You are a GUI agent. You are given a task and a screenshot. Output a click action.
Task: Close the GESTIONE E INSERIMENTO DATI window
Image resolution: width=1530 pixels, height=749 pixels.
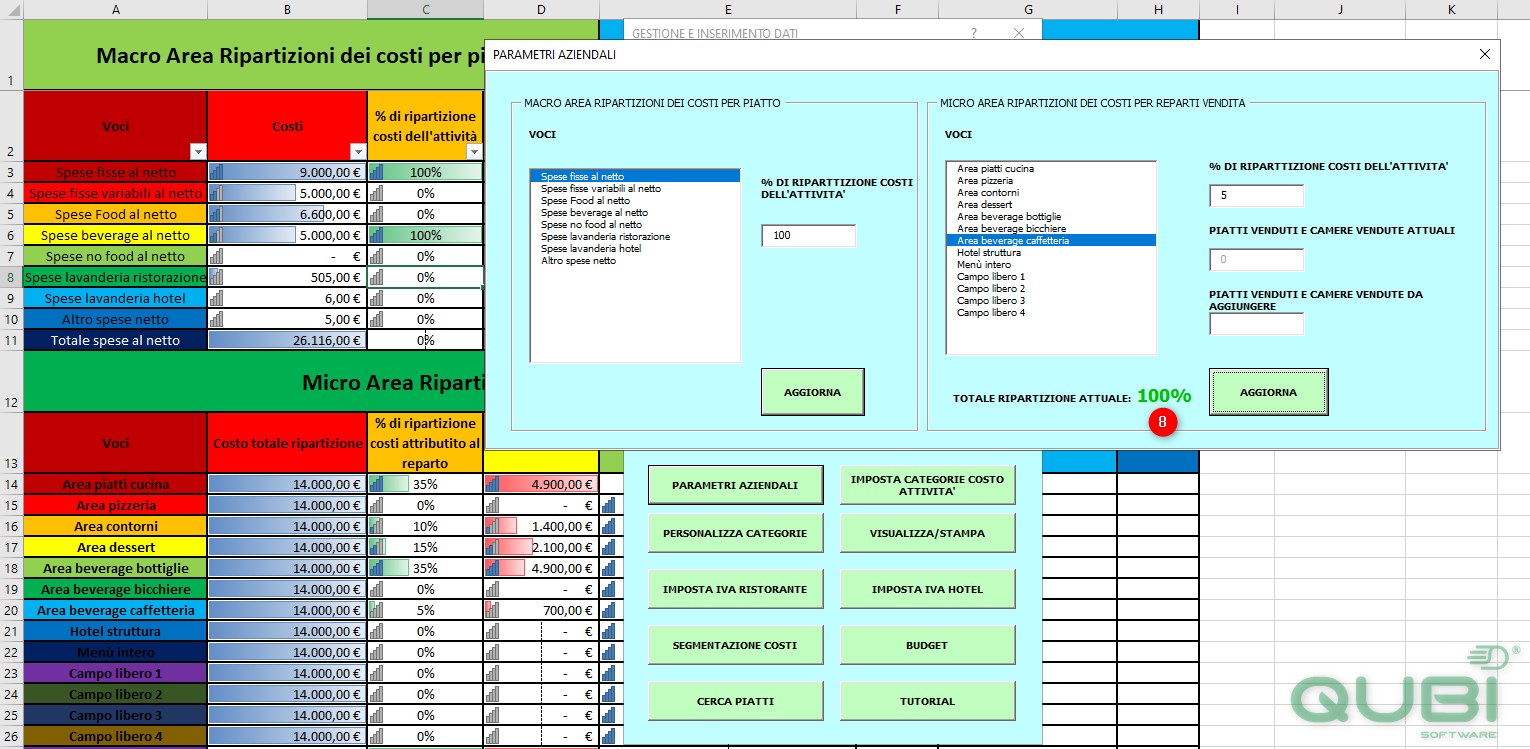tap(1019, 33)
